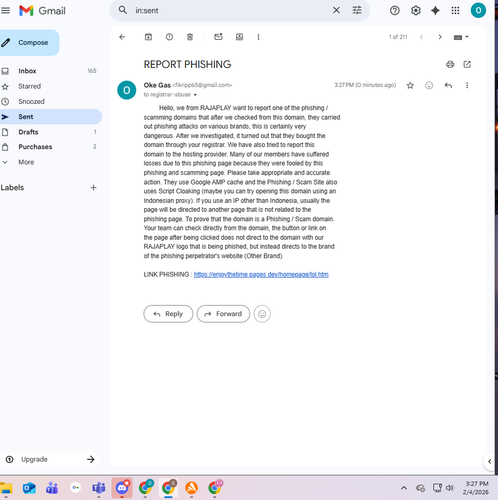This screenshot has width=498, height=500.
Task: Open the Purchases folder
Action: point(50,147)
